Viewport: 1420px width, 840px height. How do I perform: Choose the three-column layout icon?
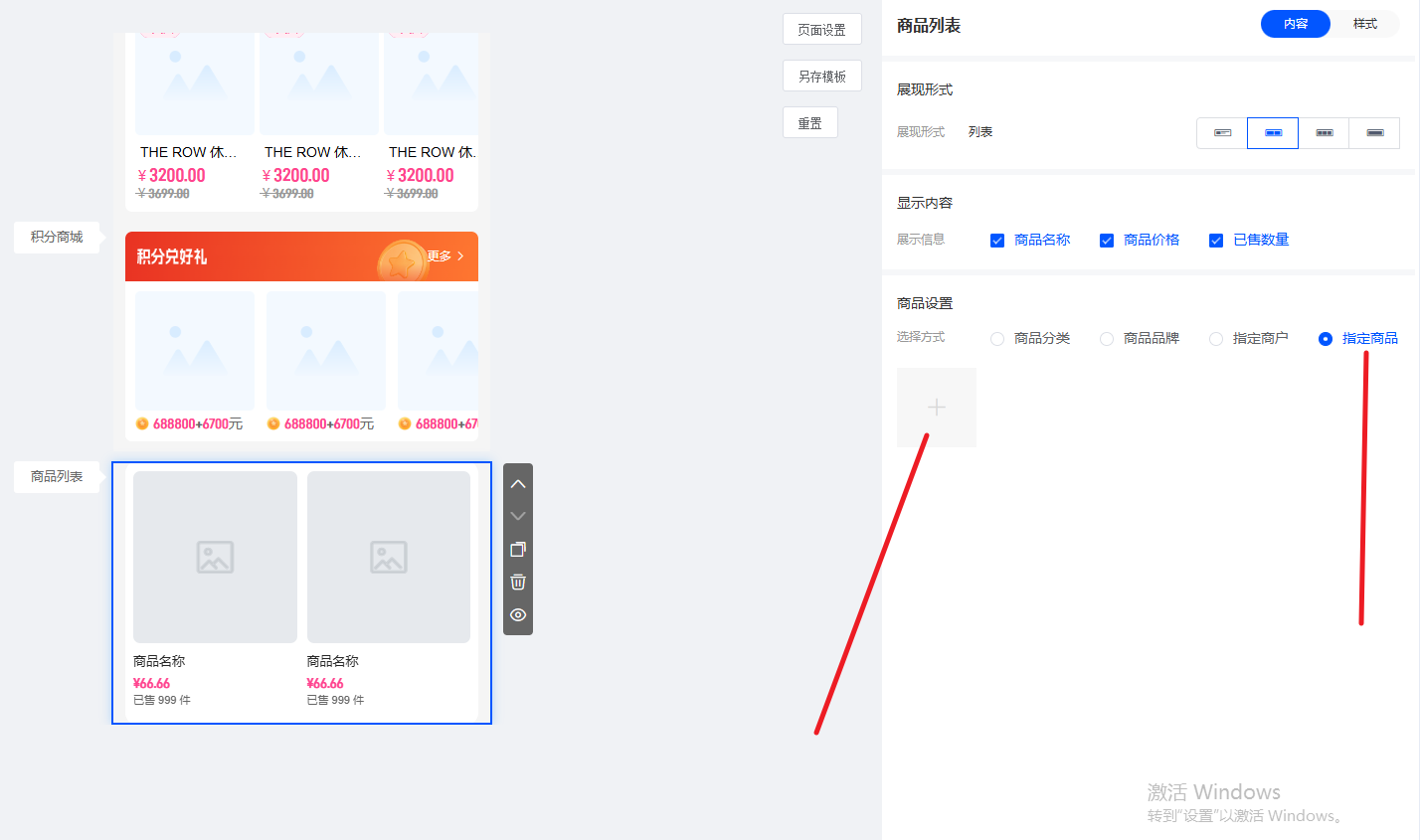click(x=1324, y=133)
